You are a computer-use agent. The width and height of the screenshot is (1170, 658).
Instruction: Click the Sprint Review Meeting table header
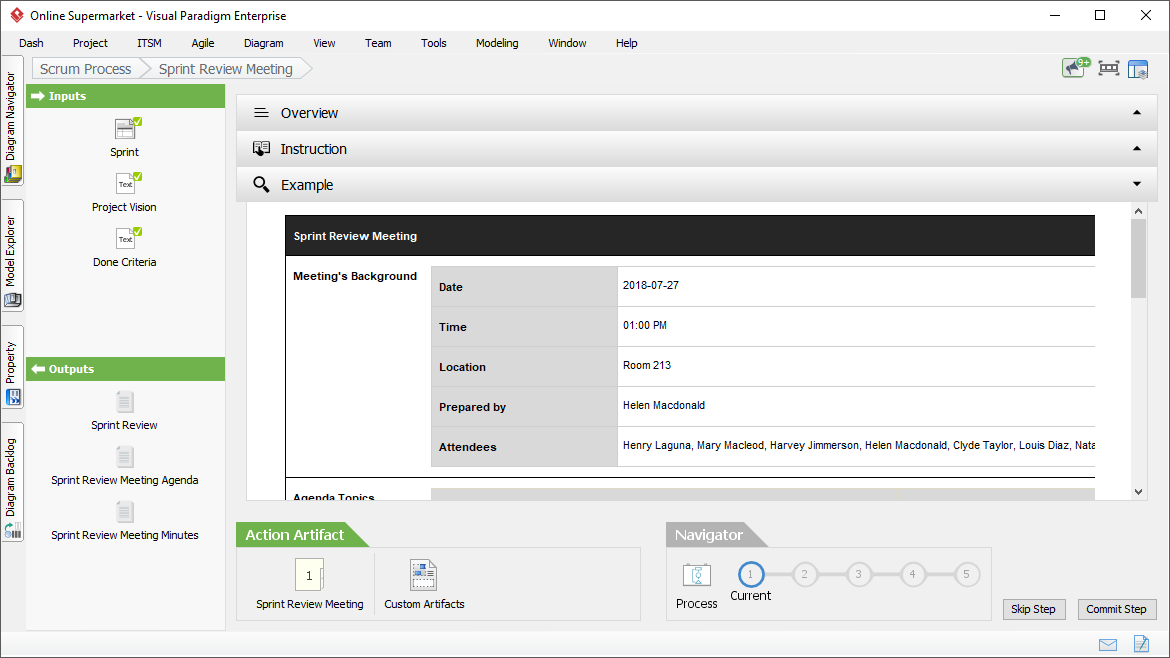tap(689, 236)
